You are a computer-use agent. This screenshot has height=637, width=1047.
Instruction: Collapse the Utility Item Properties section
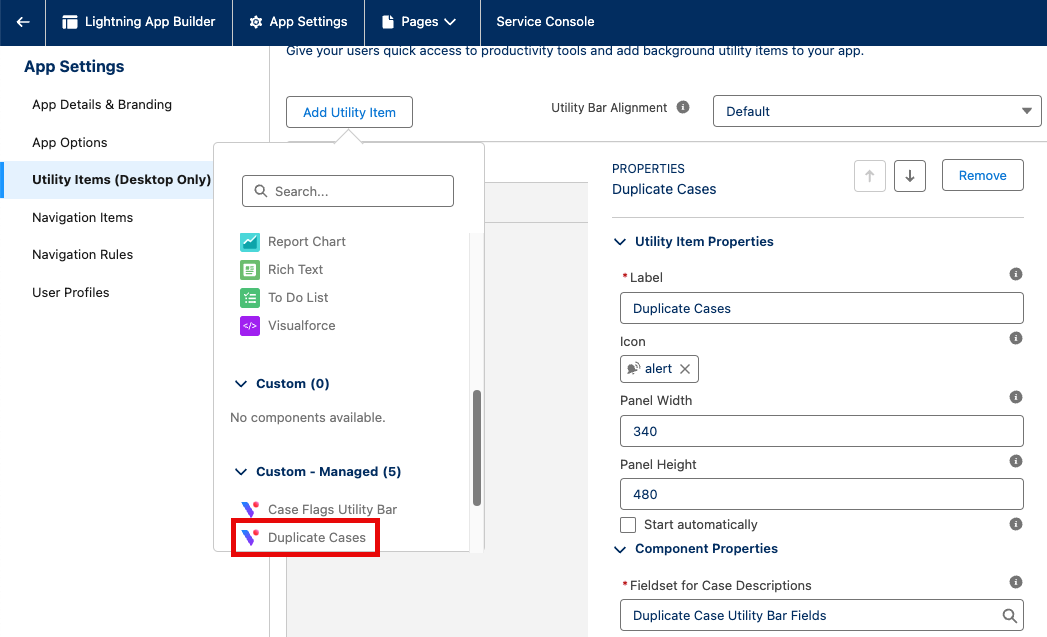620,242
